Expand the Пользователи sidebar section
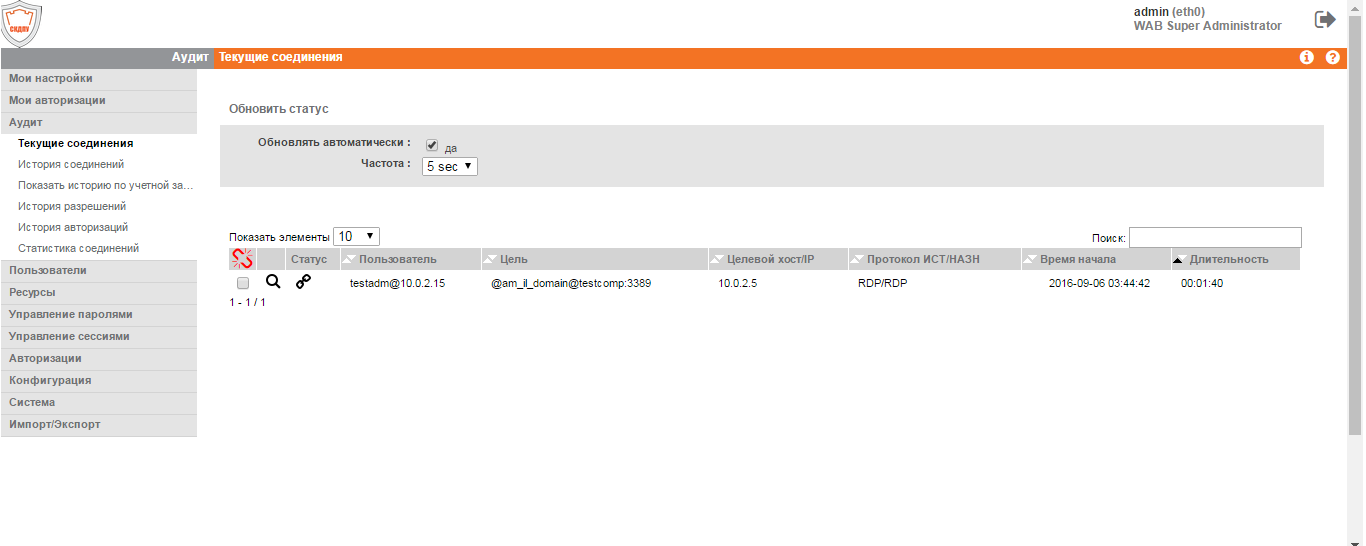 [98, 270]
